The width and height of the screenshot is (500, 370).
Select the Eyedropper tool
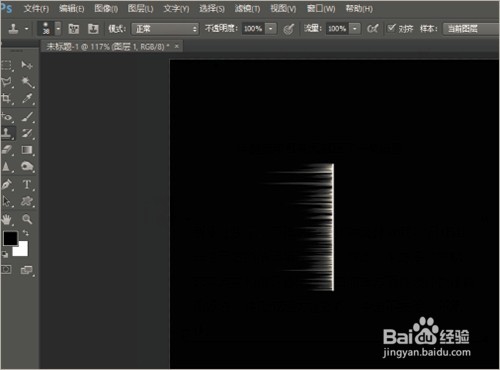point(27,99)
